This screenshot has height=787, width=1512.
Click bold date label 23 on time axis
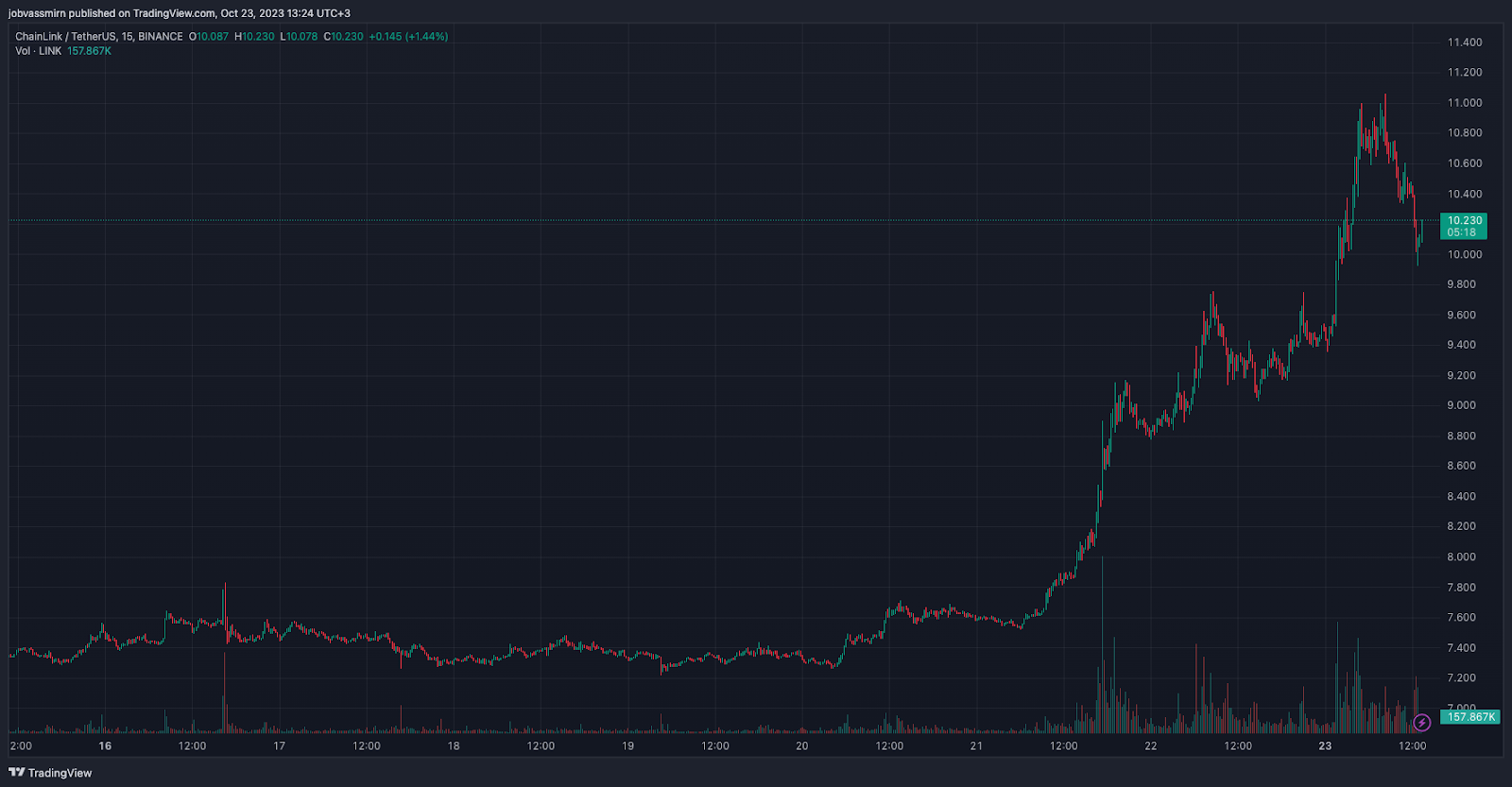coord(1325,745)
